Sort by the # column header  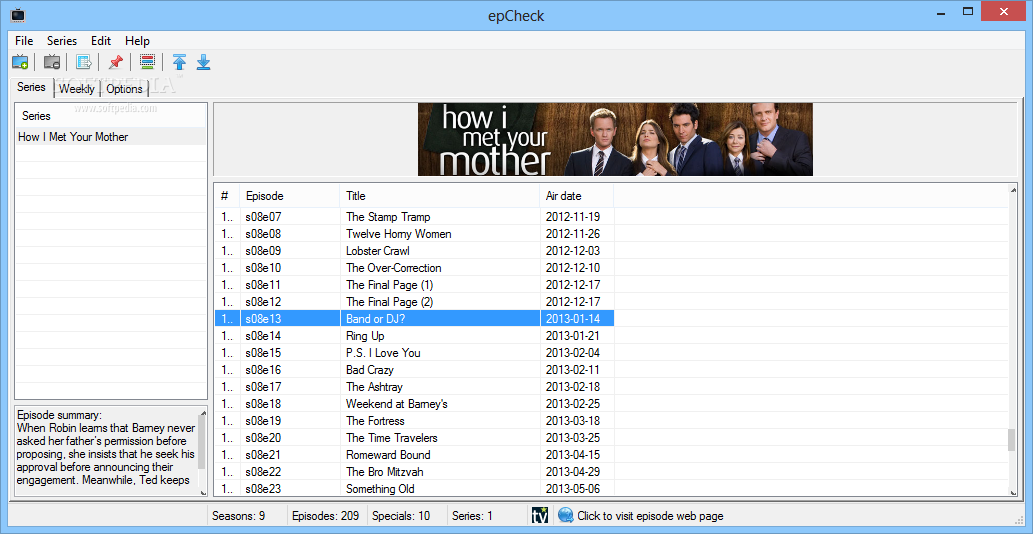point(227,196)
